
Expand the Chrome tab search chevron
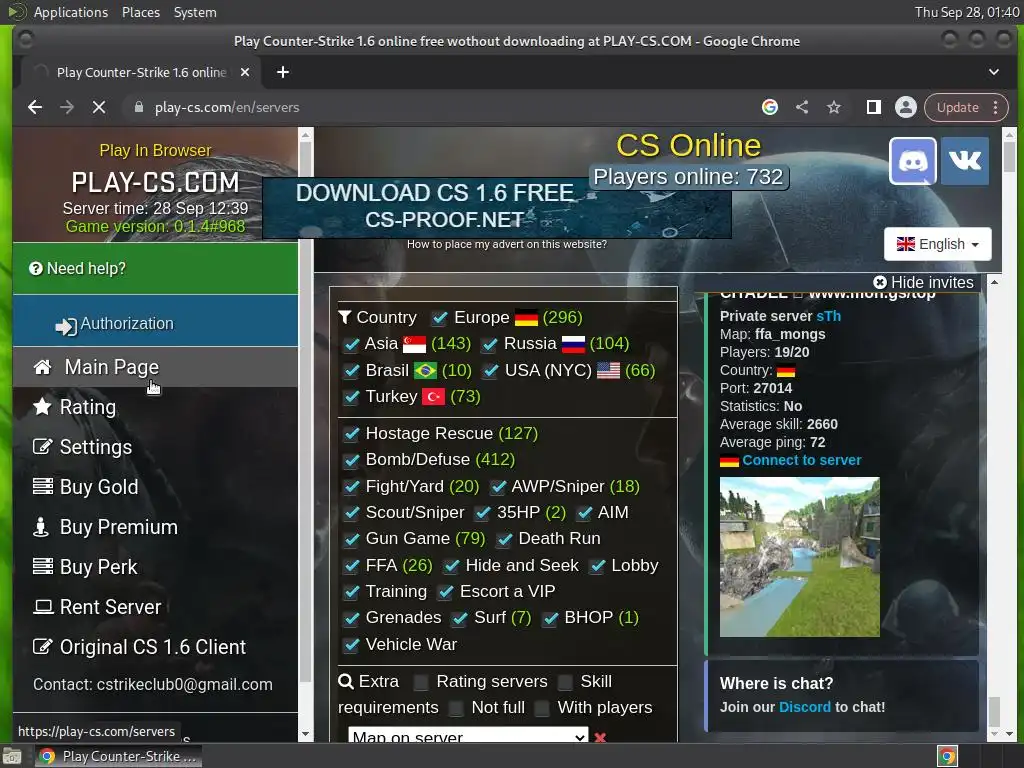[993, 72]
